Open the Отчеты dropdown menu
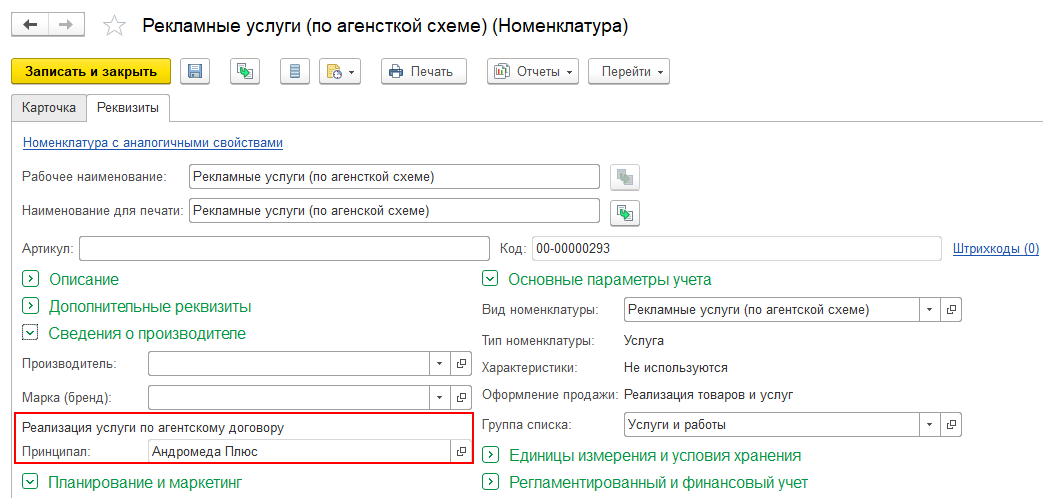Viewport: 1043px width, 498px height. (533, 71)
